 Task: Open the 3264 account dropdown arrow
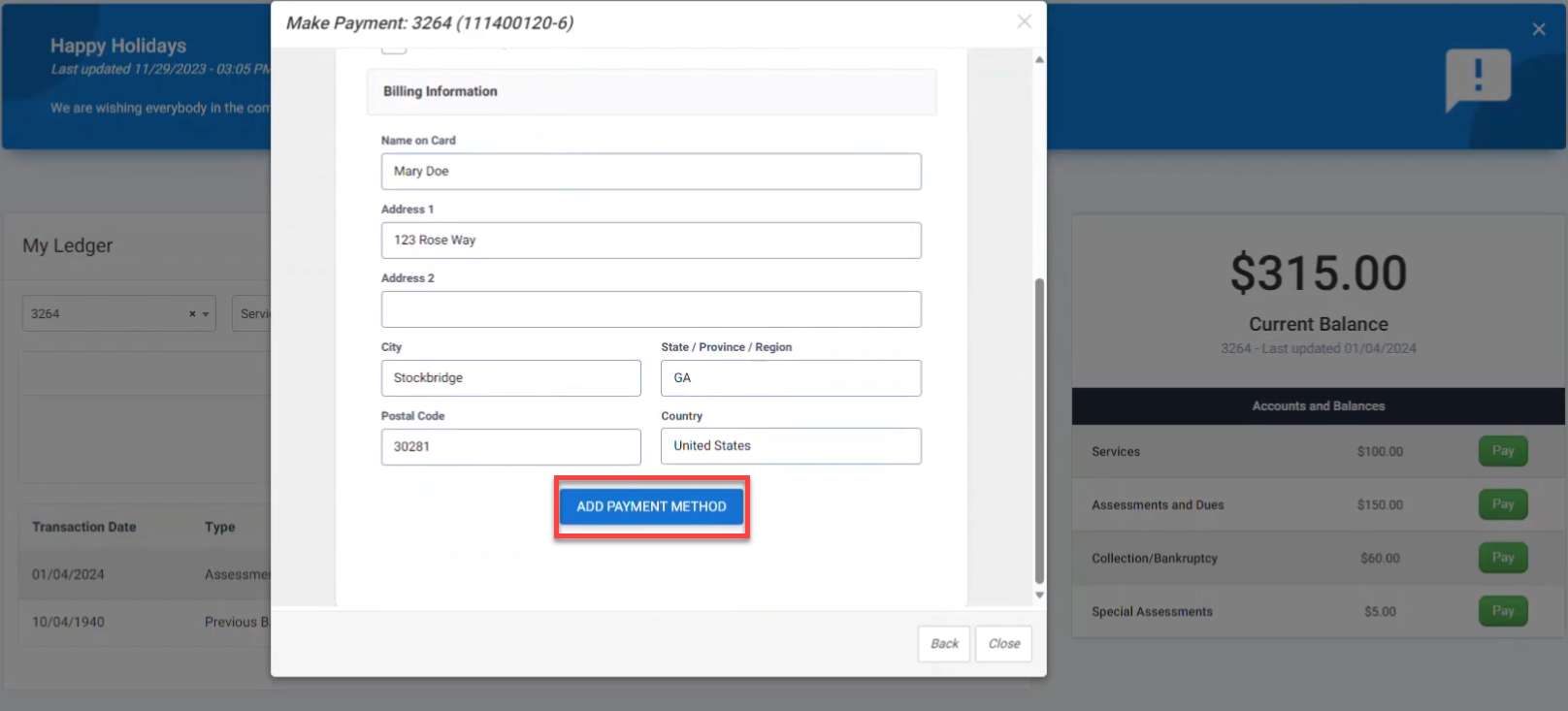click(206, 314)
